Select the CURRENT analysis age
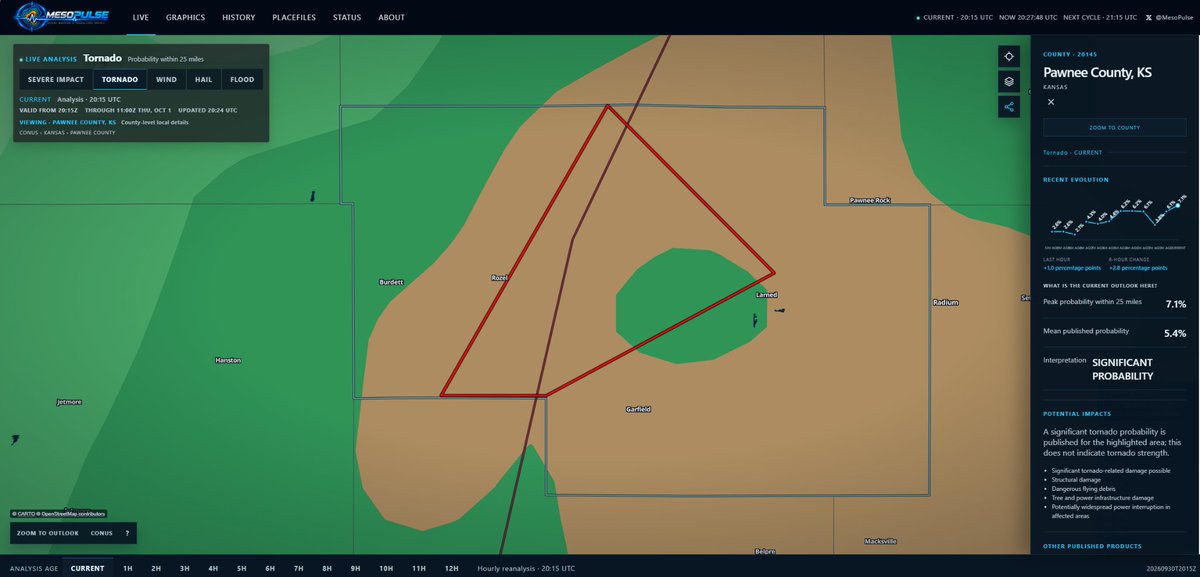Screen dimensions: 1200x577 click(x=87, y=568)
